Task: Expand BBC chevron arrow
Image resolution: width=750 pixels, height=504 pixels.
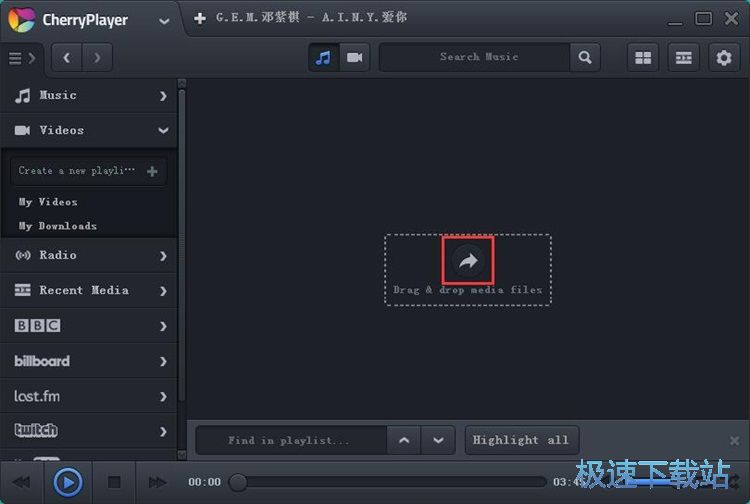Action: [x=163, y=326]
